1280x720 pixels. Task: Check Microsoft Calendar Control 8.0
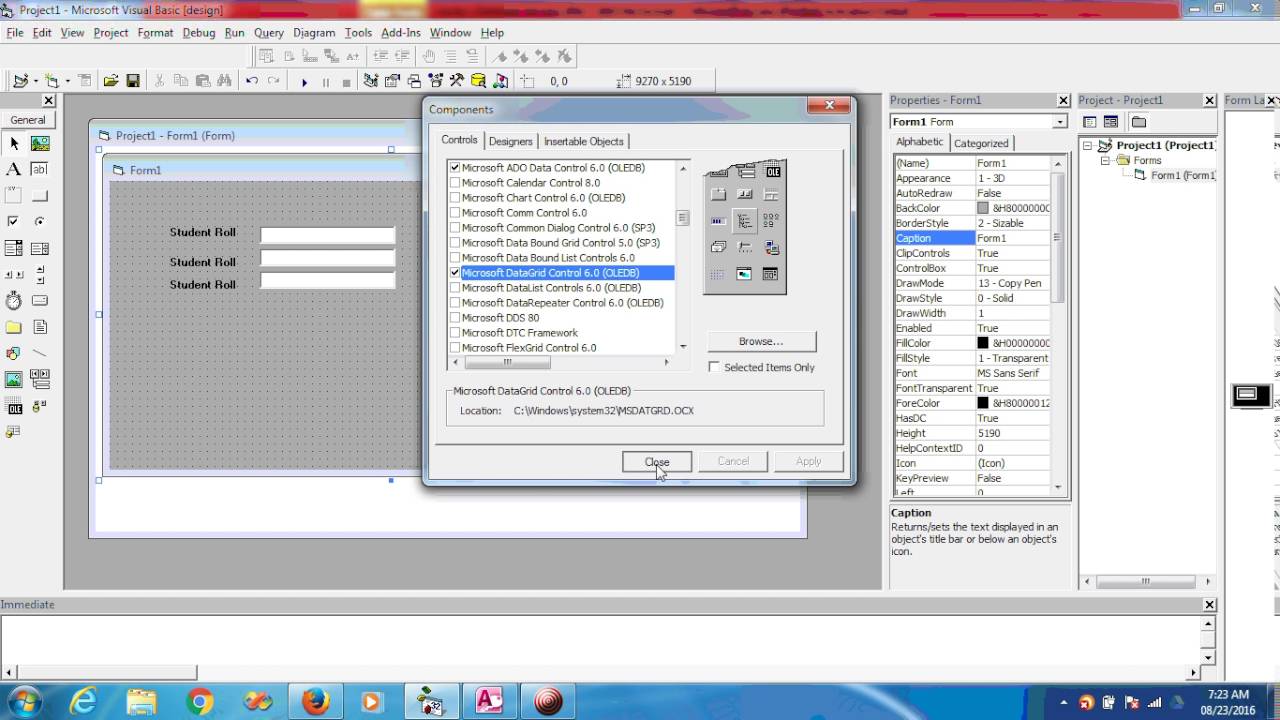pyautogui.click(x=455, y=183)
